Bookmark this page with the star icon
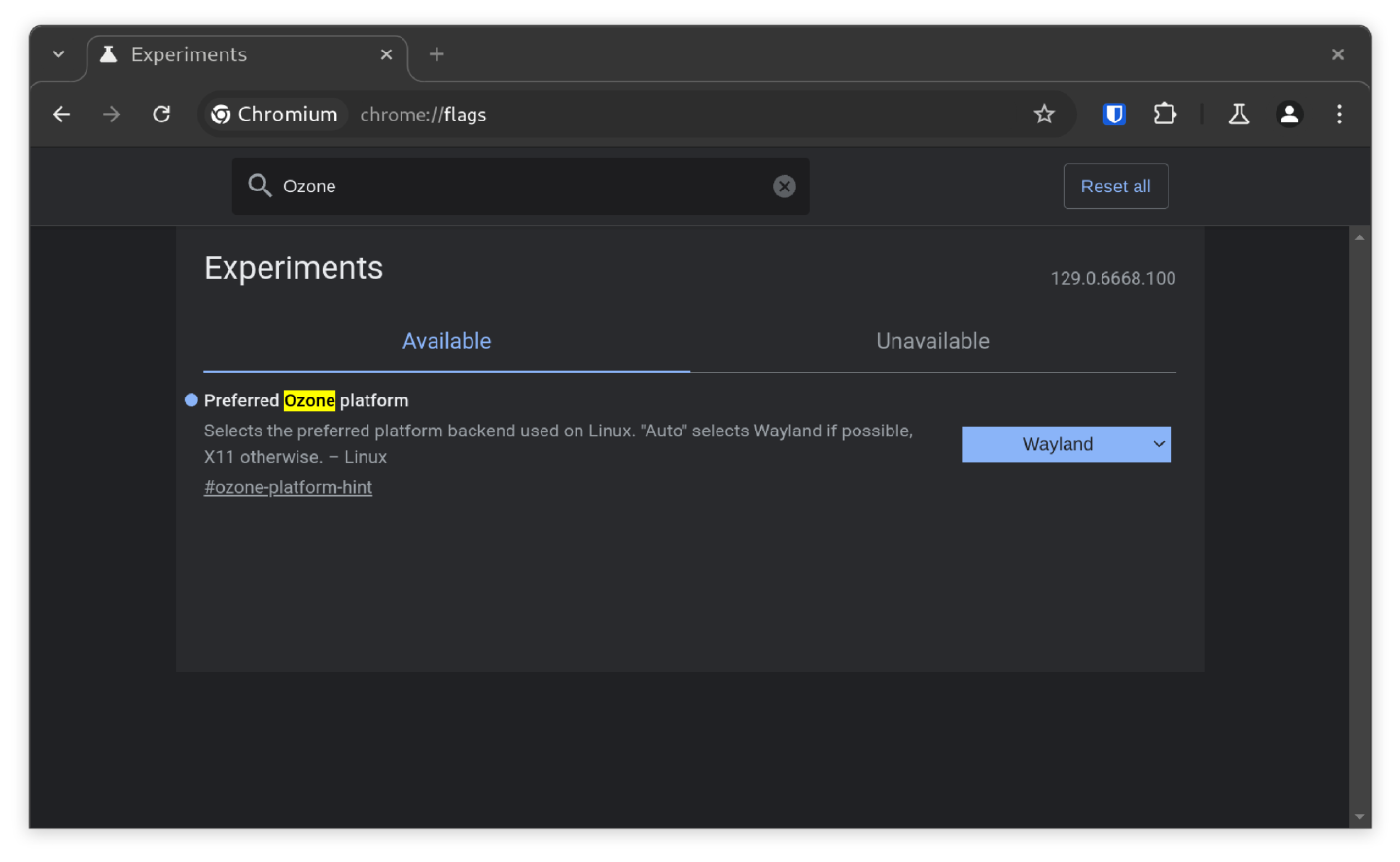 [1044, 115]
